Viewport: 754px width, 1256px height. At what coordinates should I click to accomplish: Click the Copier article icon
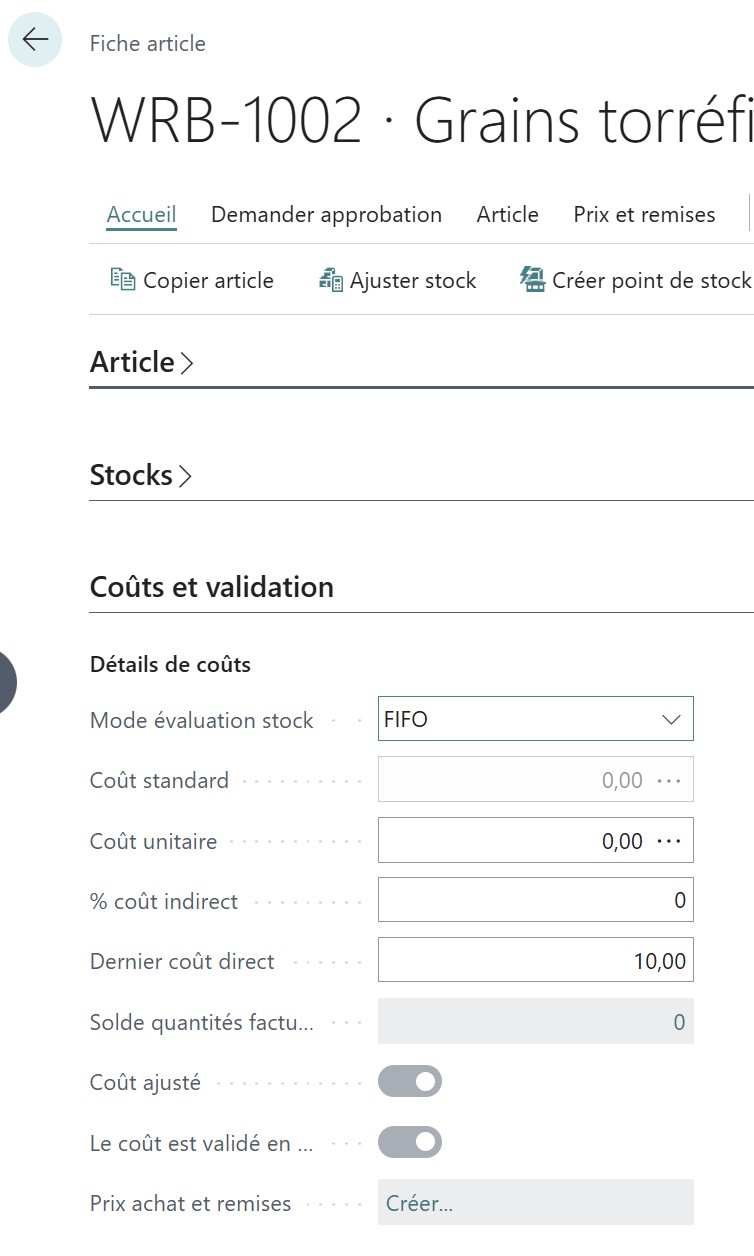tap(122, 280)
